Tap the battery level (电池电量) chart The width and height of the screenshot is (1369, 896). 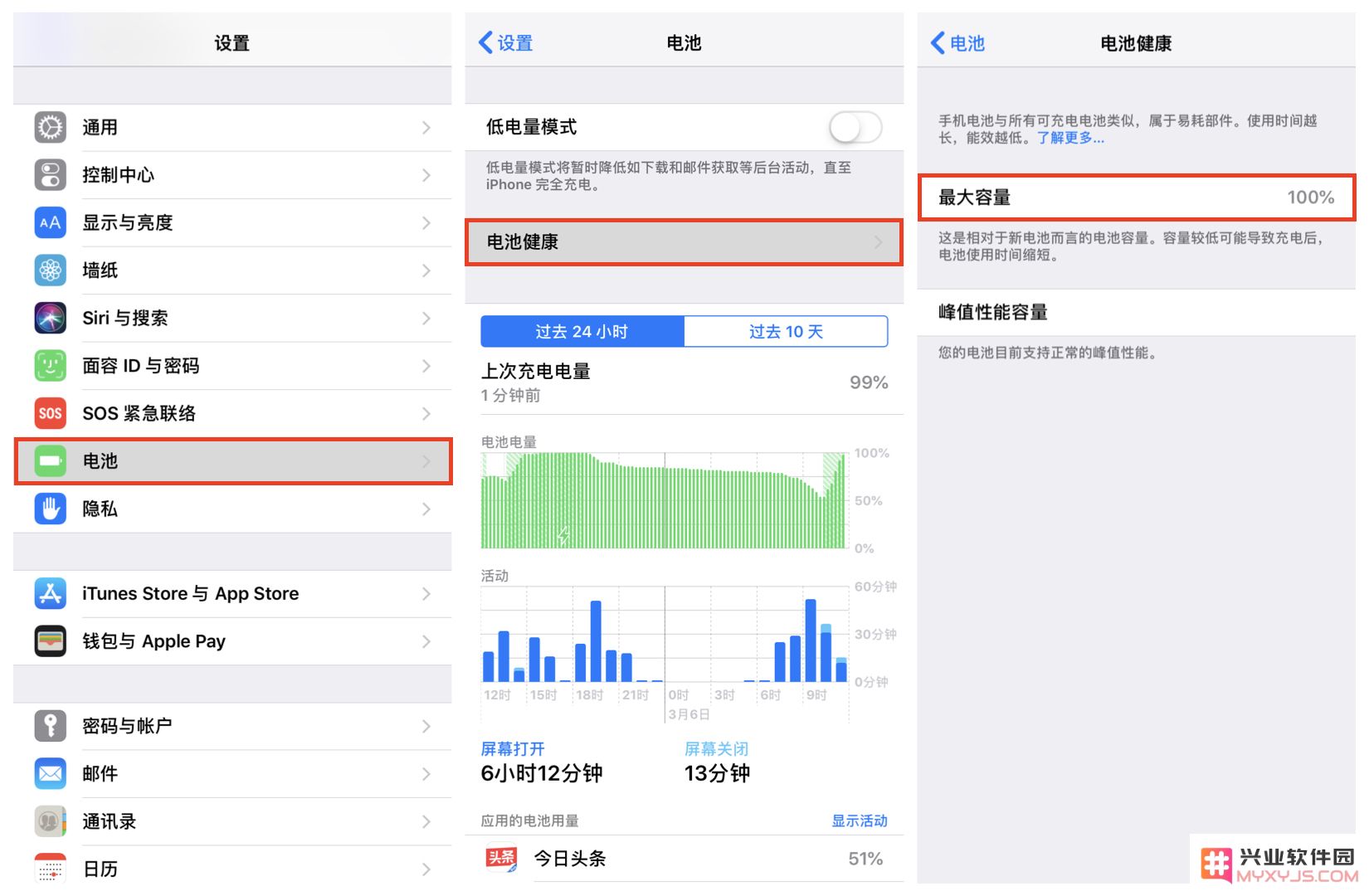click(665, 500)
